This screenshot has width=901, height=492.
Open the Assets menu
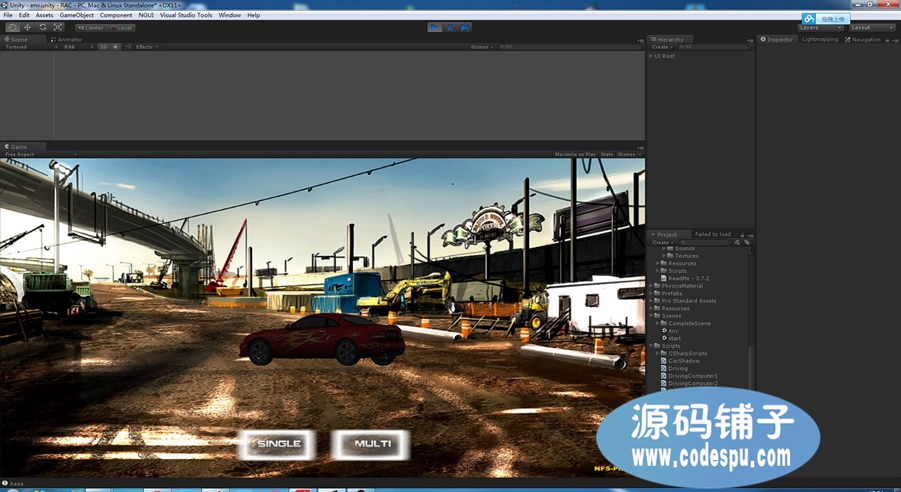pyautogui.click(x=44, y=16)
